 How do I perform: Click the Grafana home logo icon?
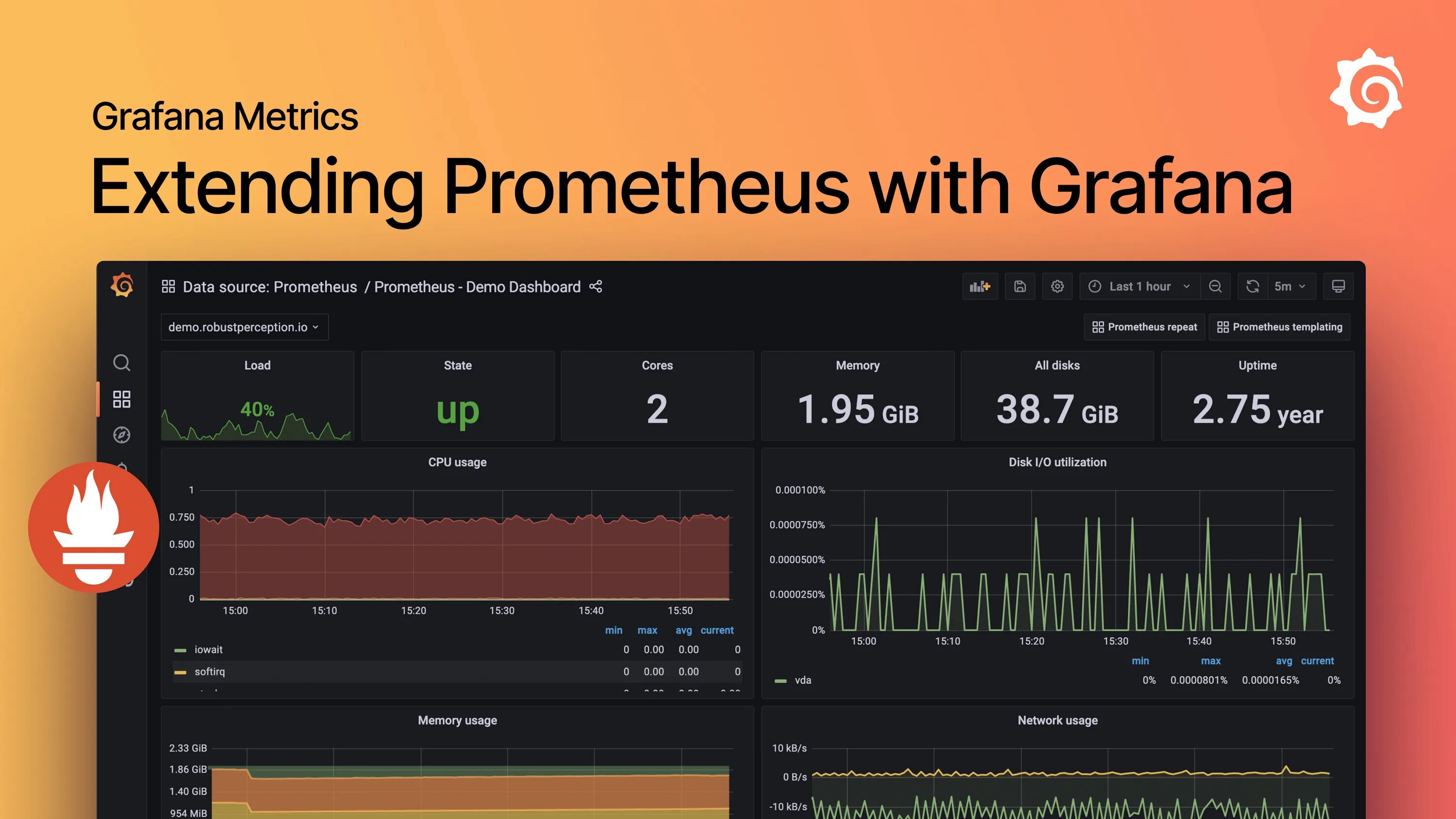click(121, 287)
